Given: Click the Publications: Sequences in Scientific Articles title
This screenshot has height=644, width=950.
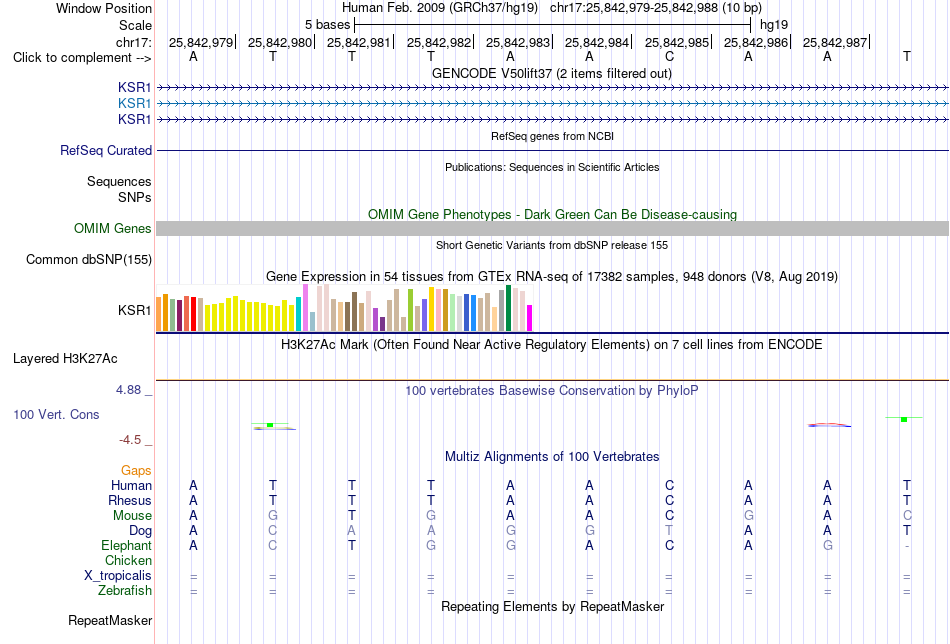Looking at the screenshot, I should tap(552, 167).
